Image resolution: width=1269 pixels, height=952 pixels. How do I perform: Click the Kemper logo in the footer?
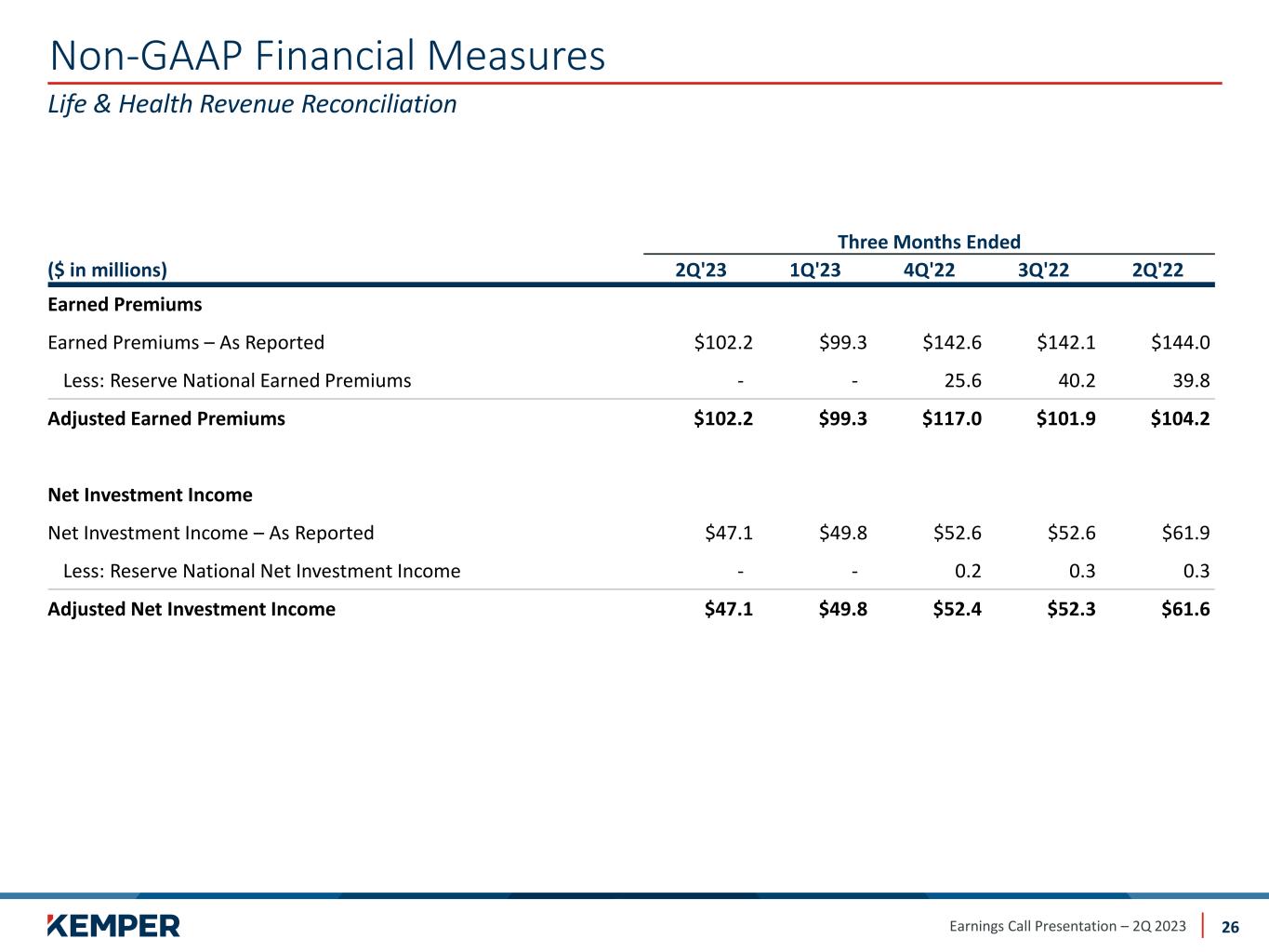click(x=113, y=925)
